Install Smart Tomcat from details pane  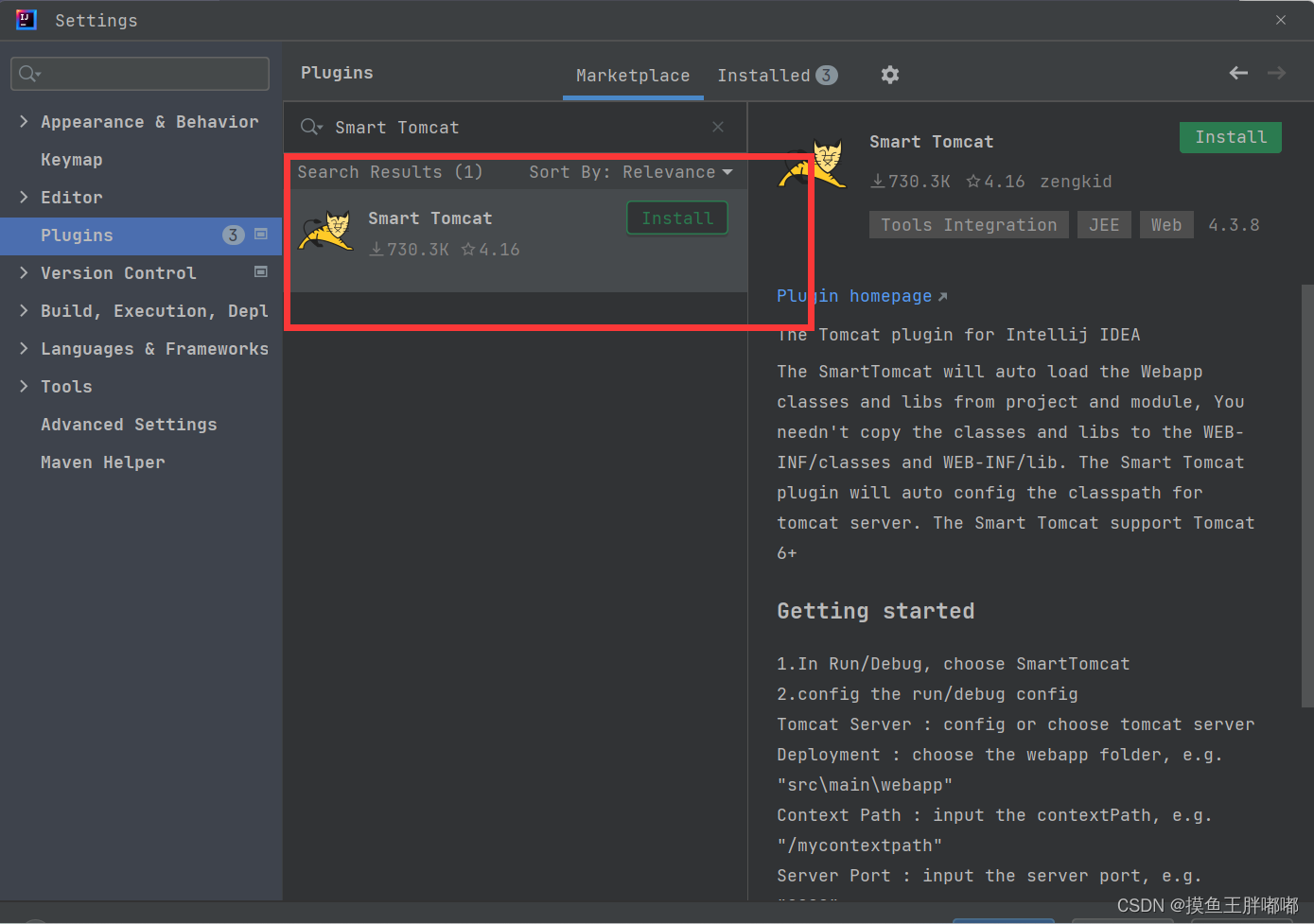(1230, 137)
